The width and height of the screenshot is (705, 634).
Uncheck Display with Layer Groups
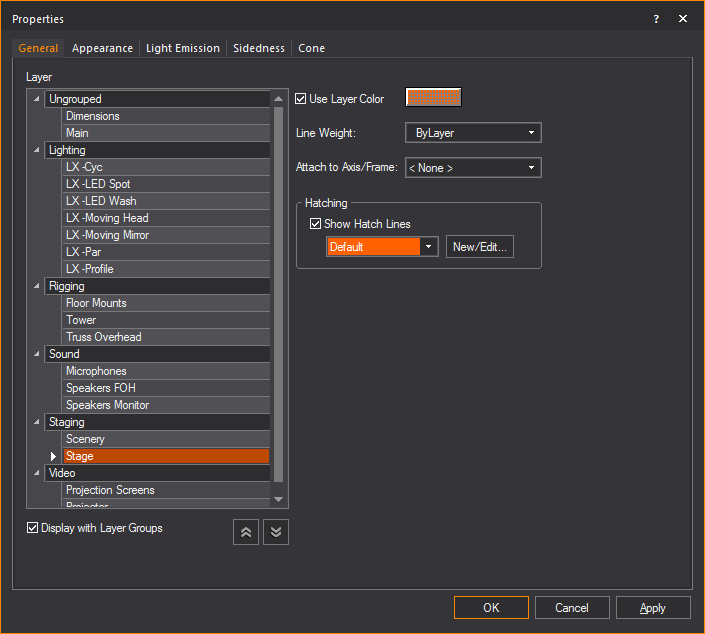pyautogui.click(x=33, y=528)
